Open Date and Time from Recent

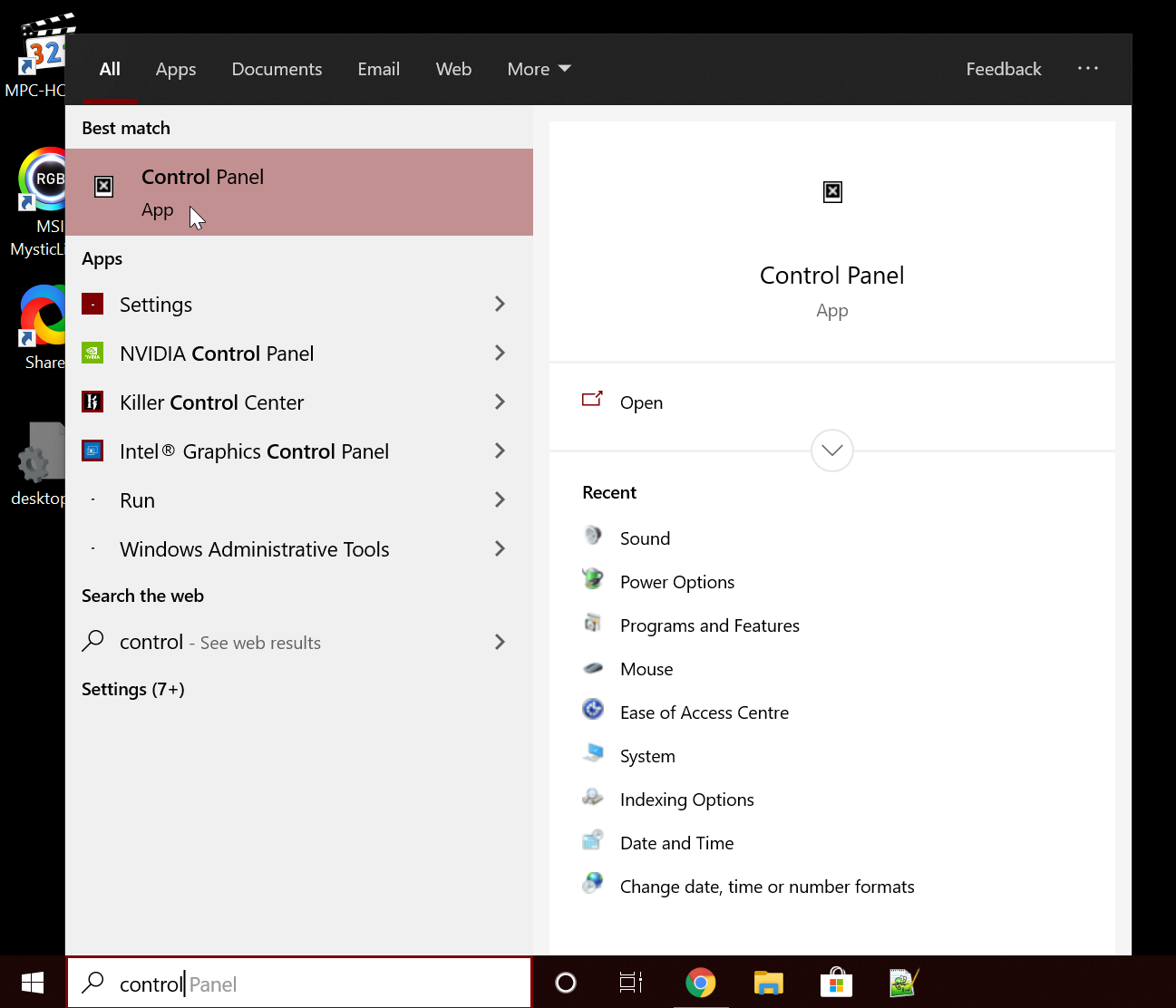[677, 843]
